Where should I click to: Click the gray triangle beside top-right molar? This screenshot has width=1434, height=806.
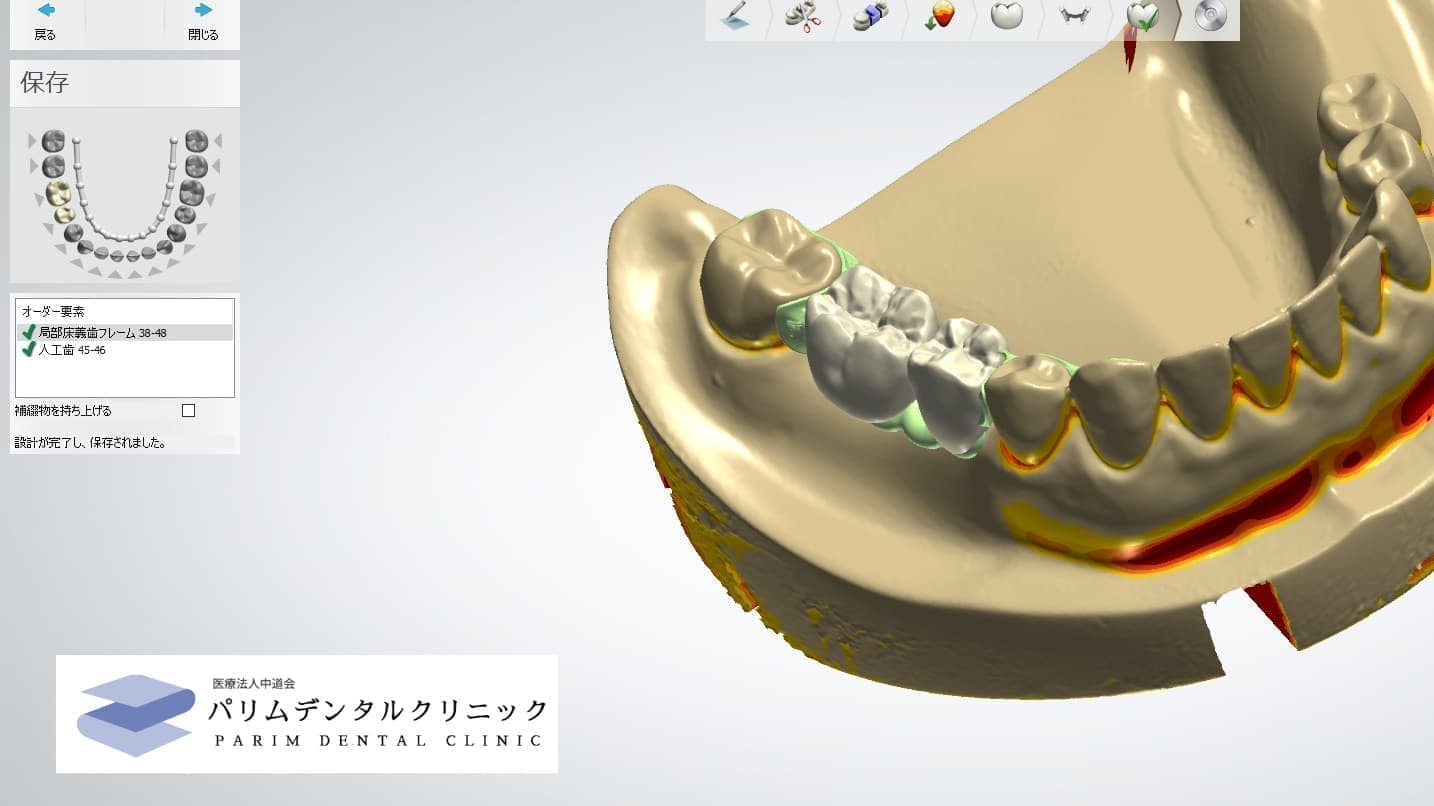217,141
